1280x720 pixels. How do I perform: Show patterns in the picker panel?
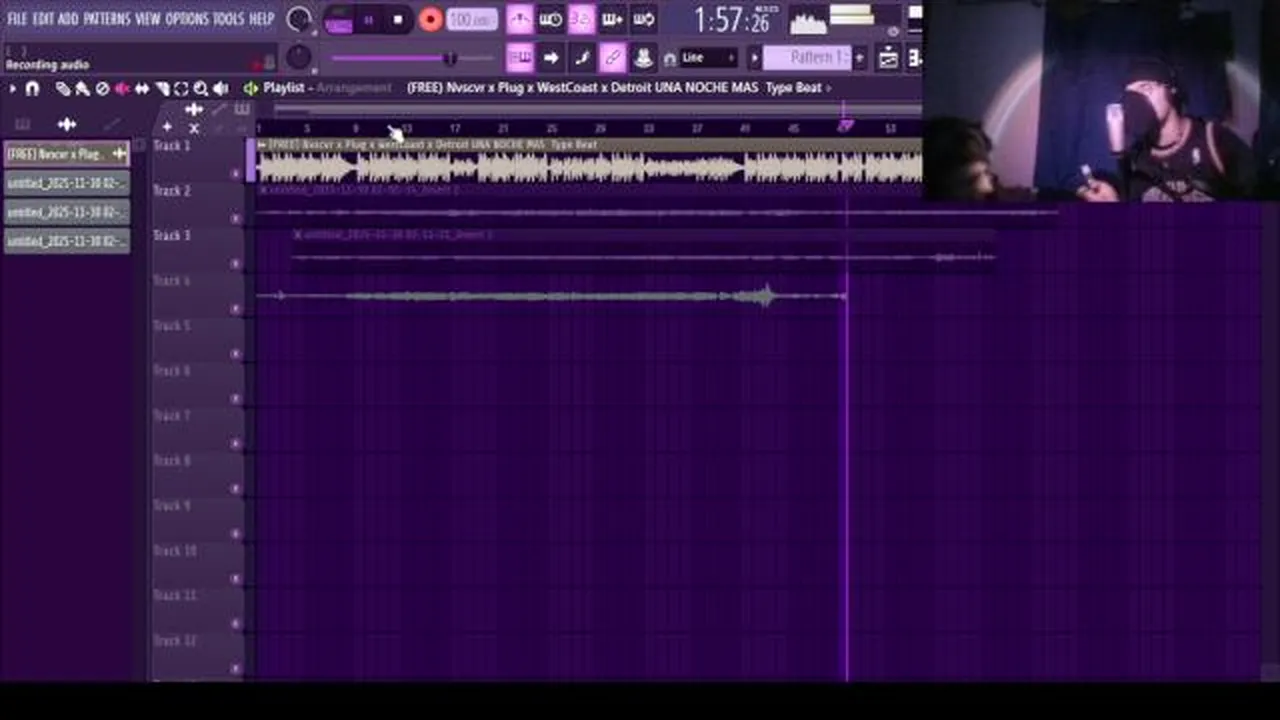coord(22,124)
